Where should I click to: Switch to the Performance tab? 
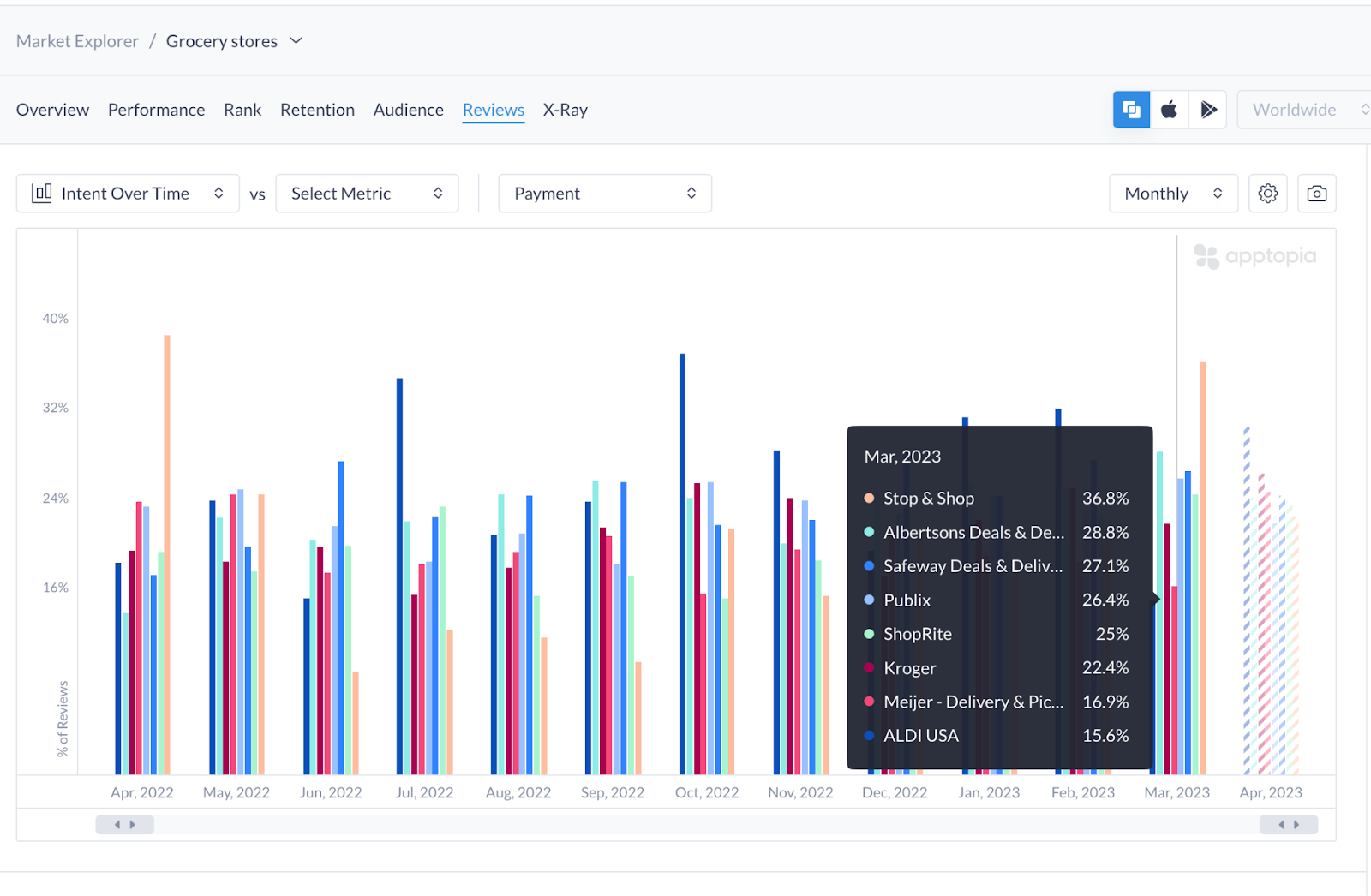tap(156, 110)
